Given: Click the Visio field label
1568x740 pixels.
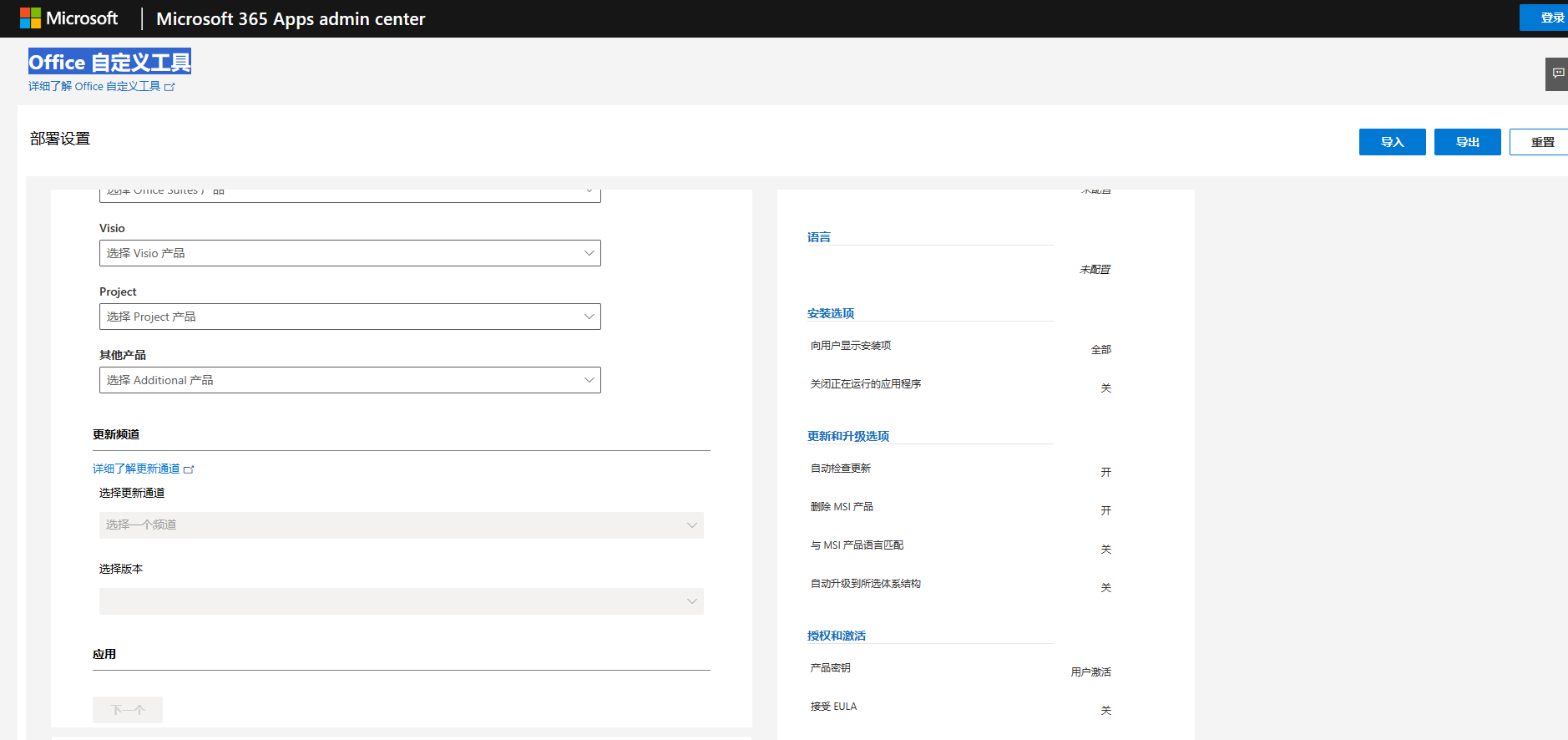Looking at the screenshot, I should [112, 228].
